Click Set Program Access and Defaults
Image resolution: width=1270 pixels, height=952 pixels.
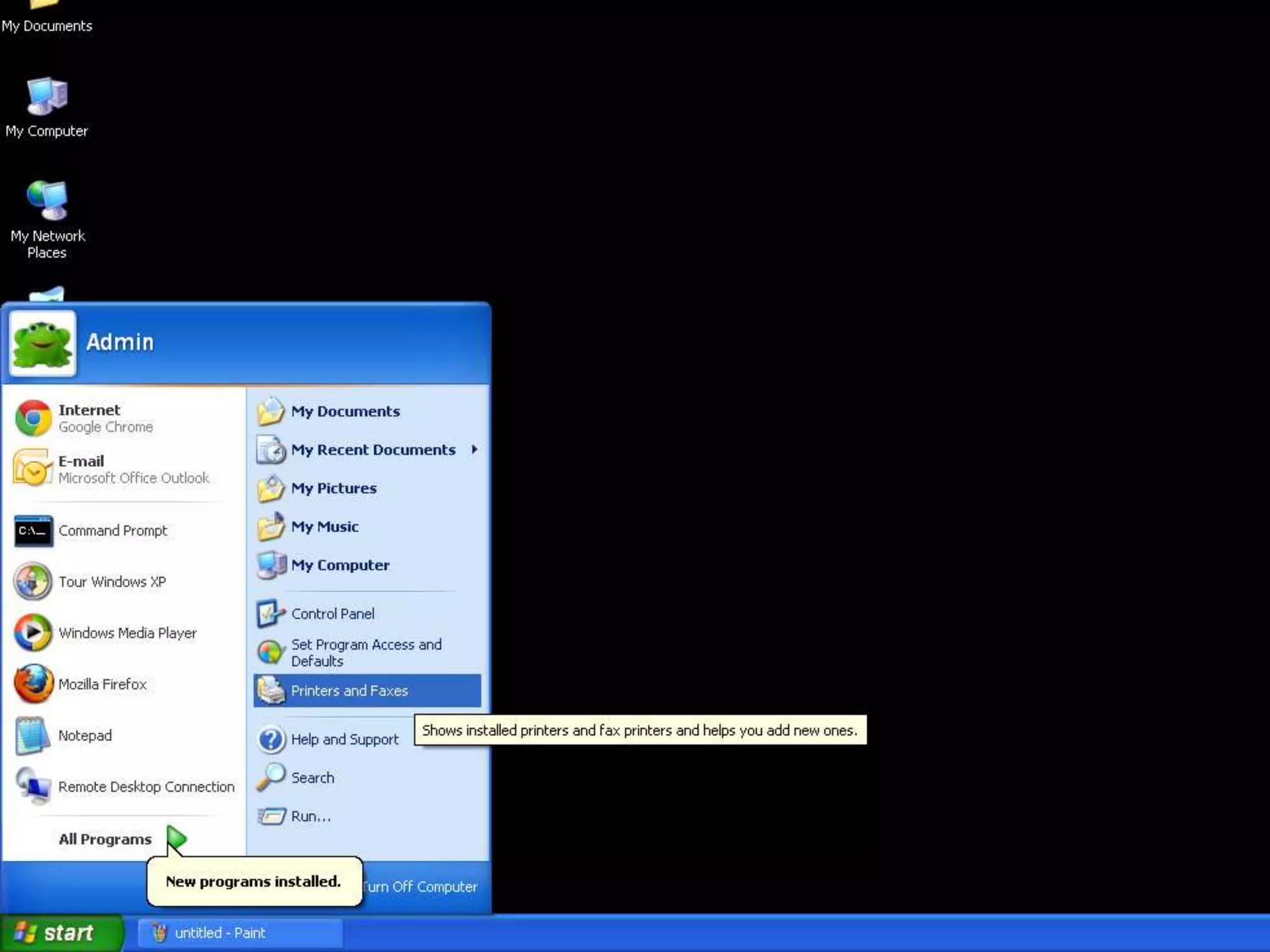pos(366,653)
